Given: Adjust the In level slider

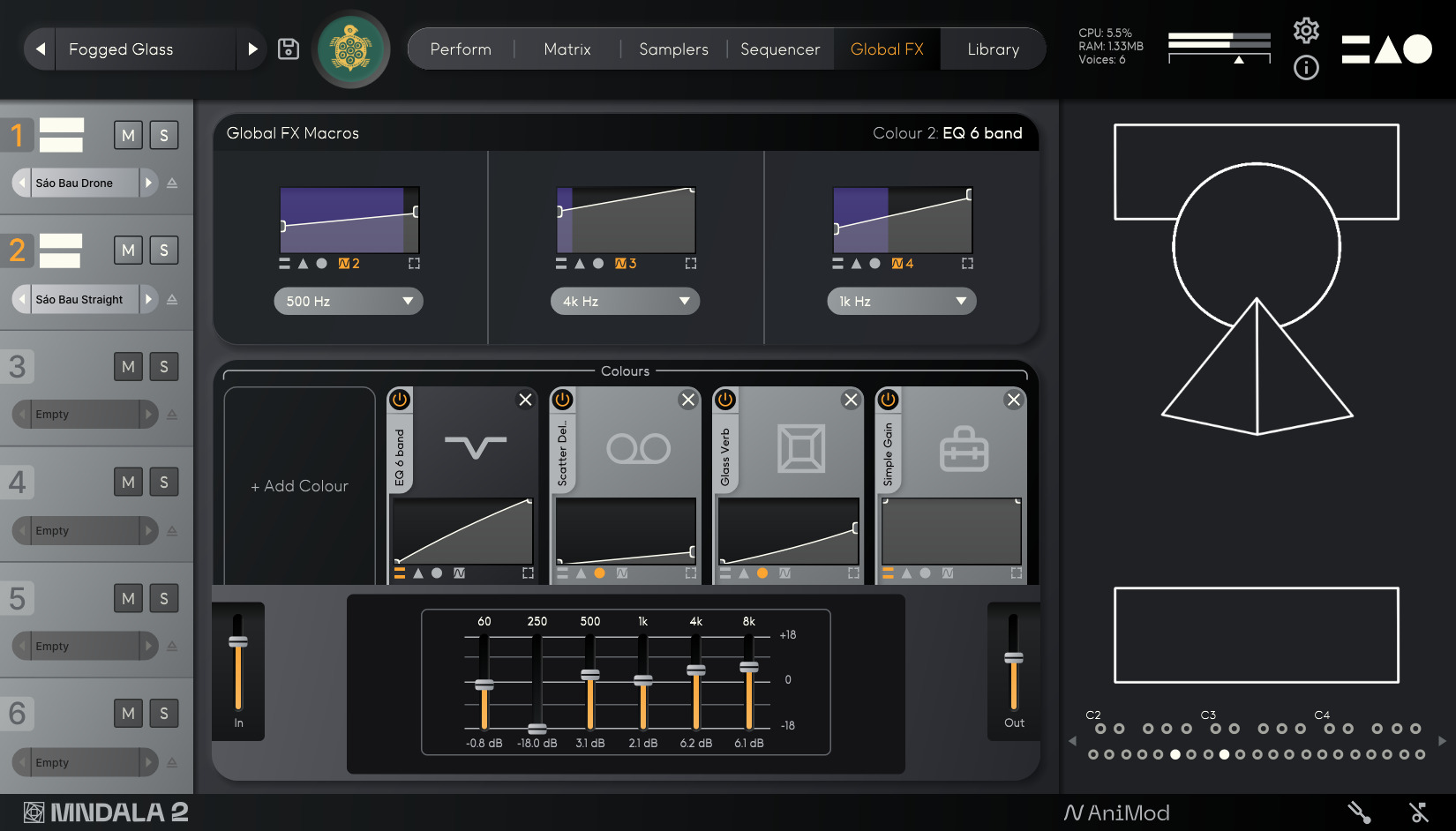Looking at the screenshot, I should [238, 641].
